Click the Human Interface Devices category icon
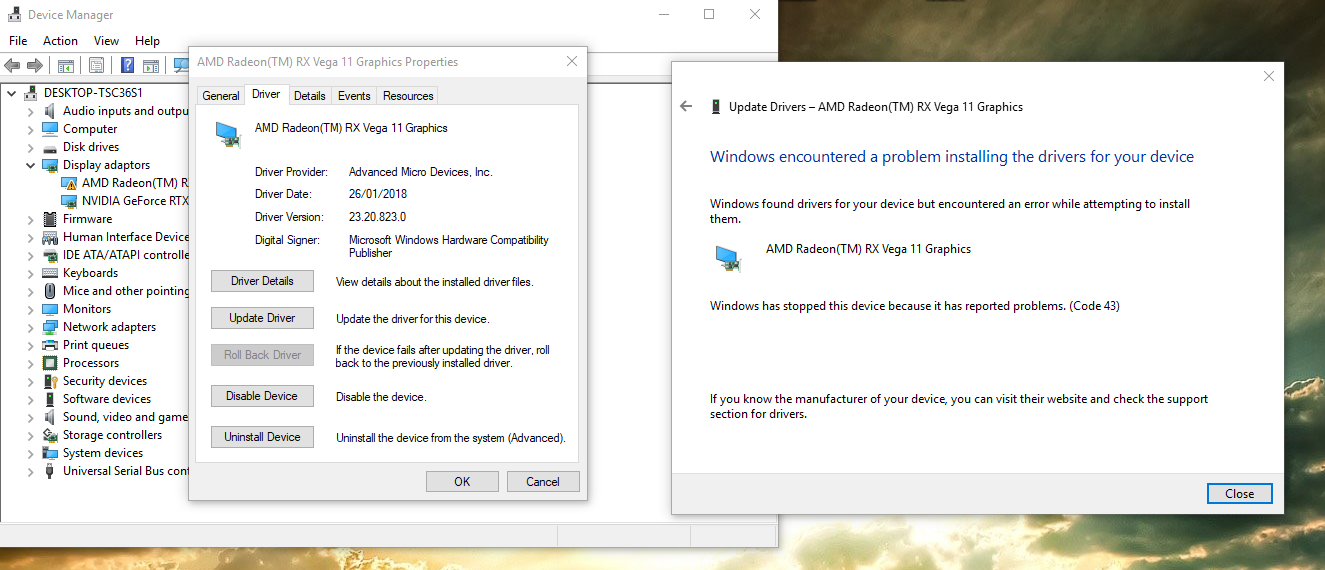 tap(50, 237)
